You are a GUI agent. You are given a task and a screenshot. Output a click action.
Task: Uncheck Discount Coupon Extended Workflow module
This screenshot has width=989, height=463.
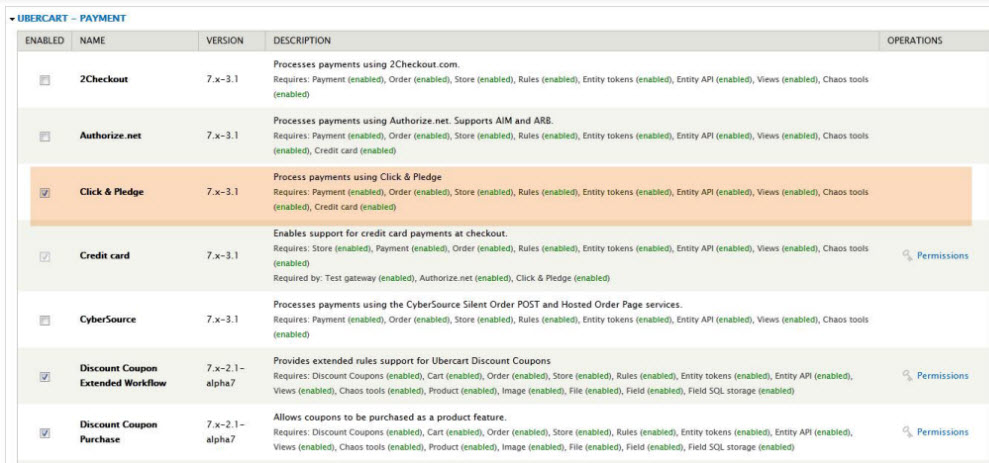tap(45, 377)
